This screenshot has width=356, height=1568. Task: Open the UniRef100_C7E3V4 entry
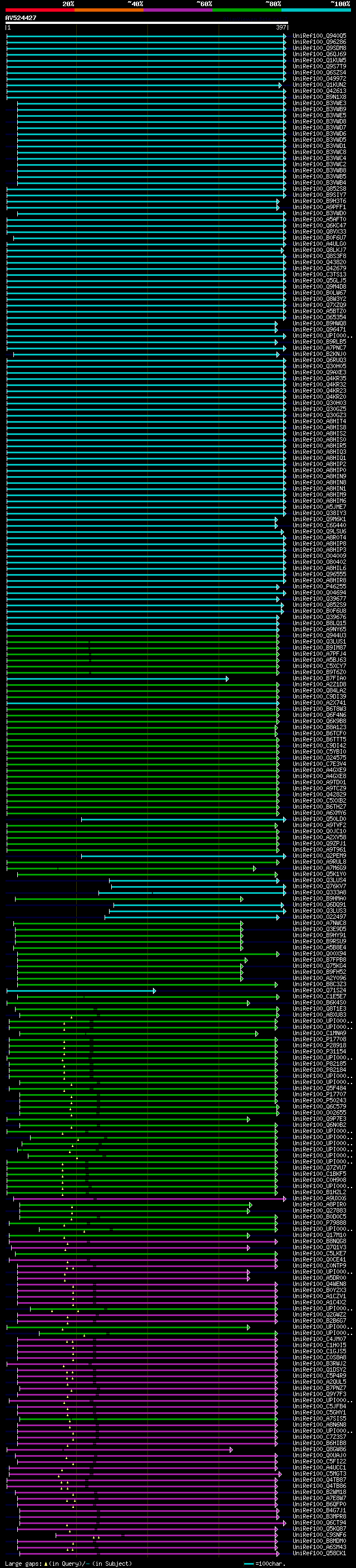319,763
